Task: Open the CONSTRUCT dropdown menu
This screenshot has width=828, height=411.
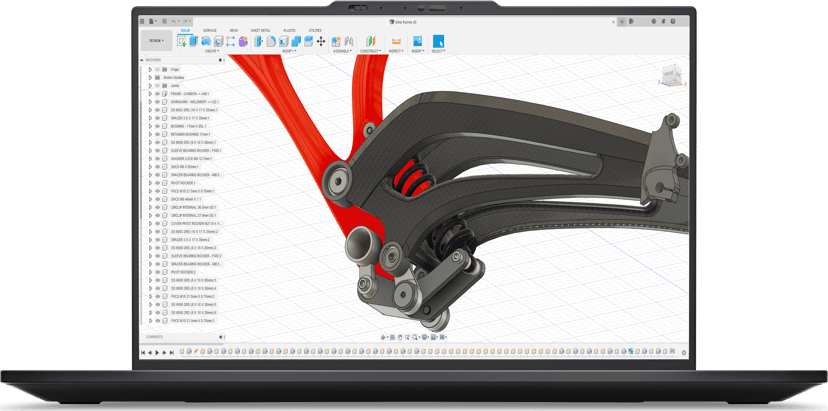Action: pyautogui.click(x=371, y=51)
